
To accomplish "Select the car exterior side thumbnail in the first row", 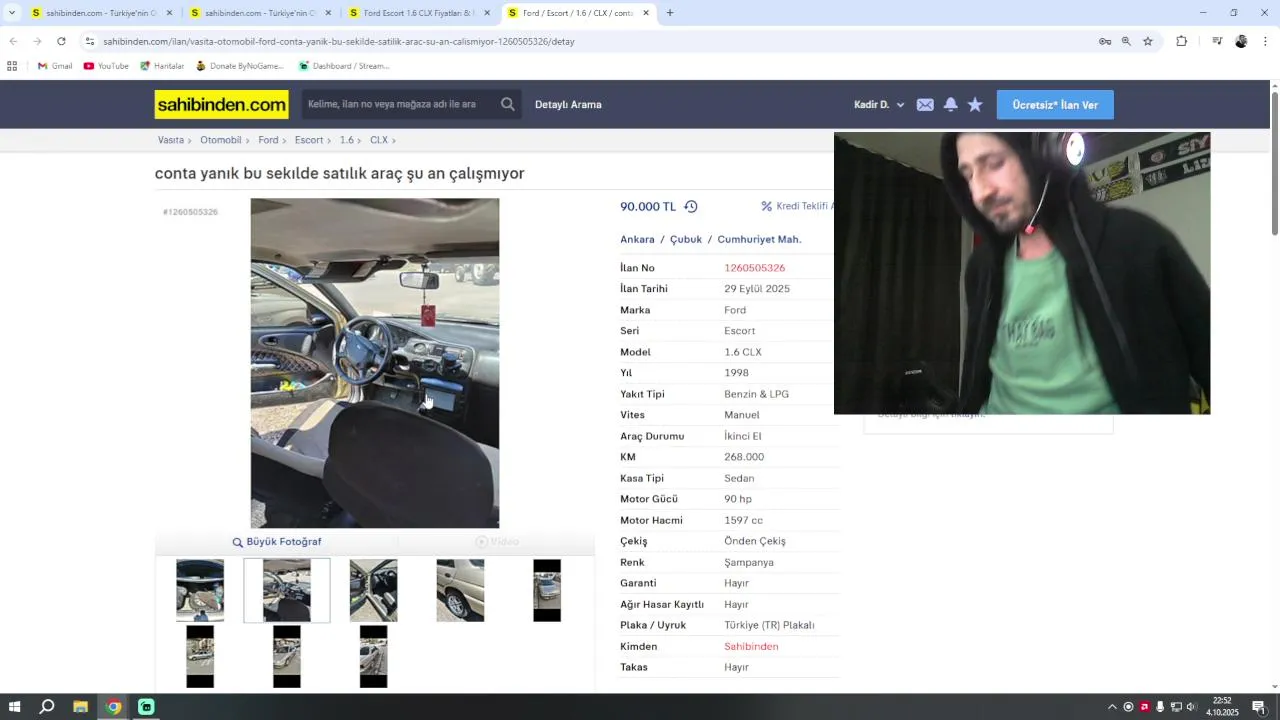I will 460,590.
